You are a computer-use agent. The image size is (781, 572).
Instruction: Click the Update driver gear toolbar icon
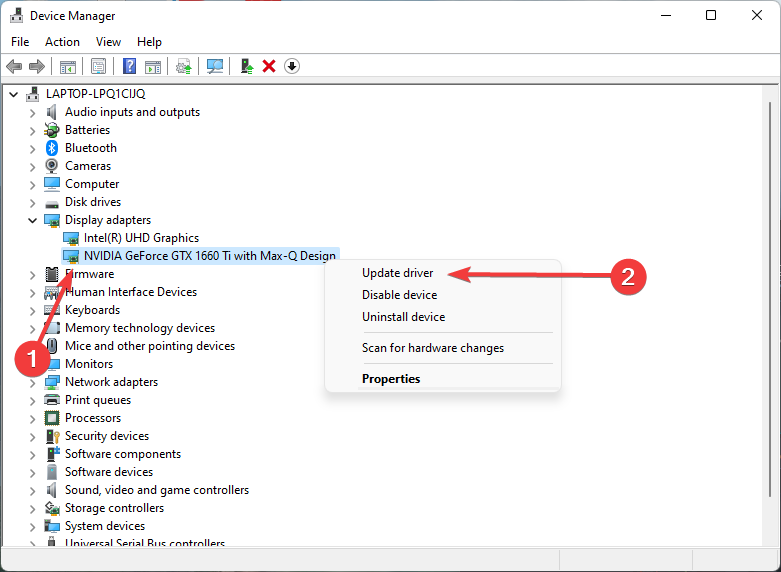click(184, 66)
